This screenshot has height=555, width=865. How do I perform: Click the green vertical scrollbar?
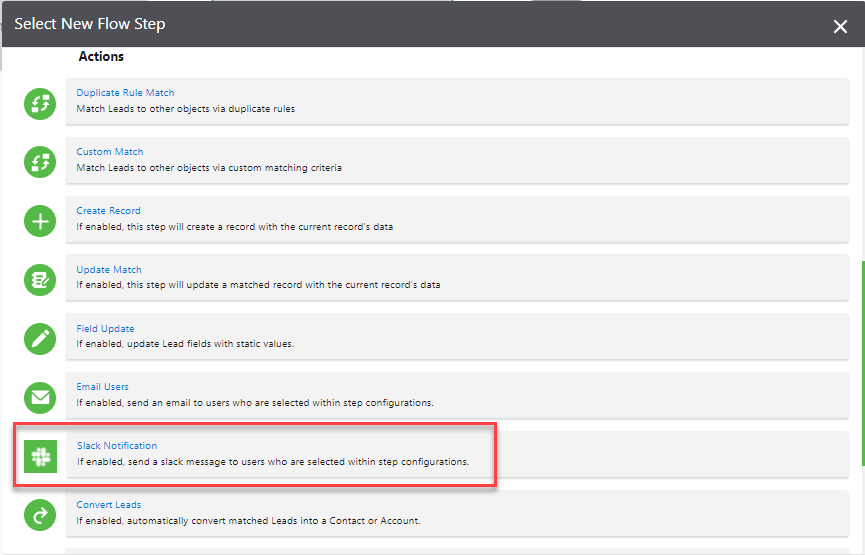[x=863, y=362]
